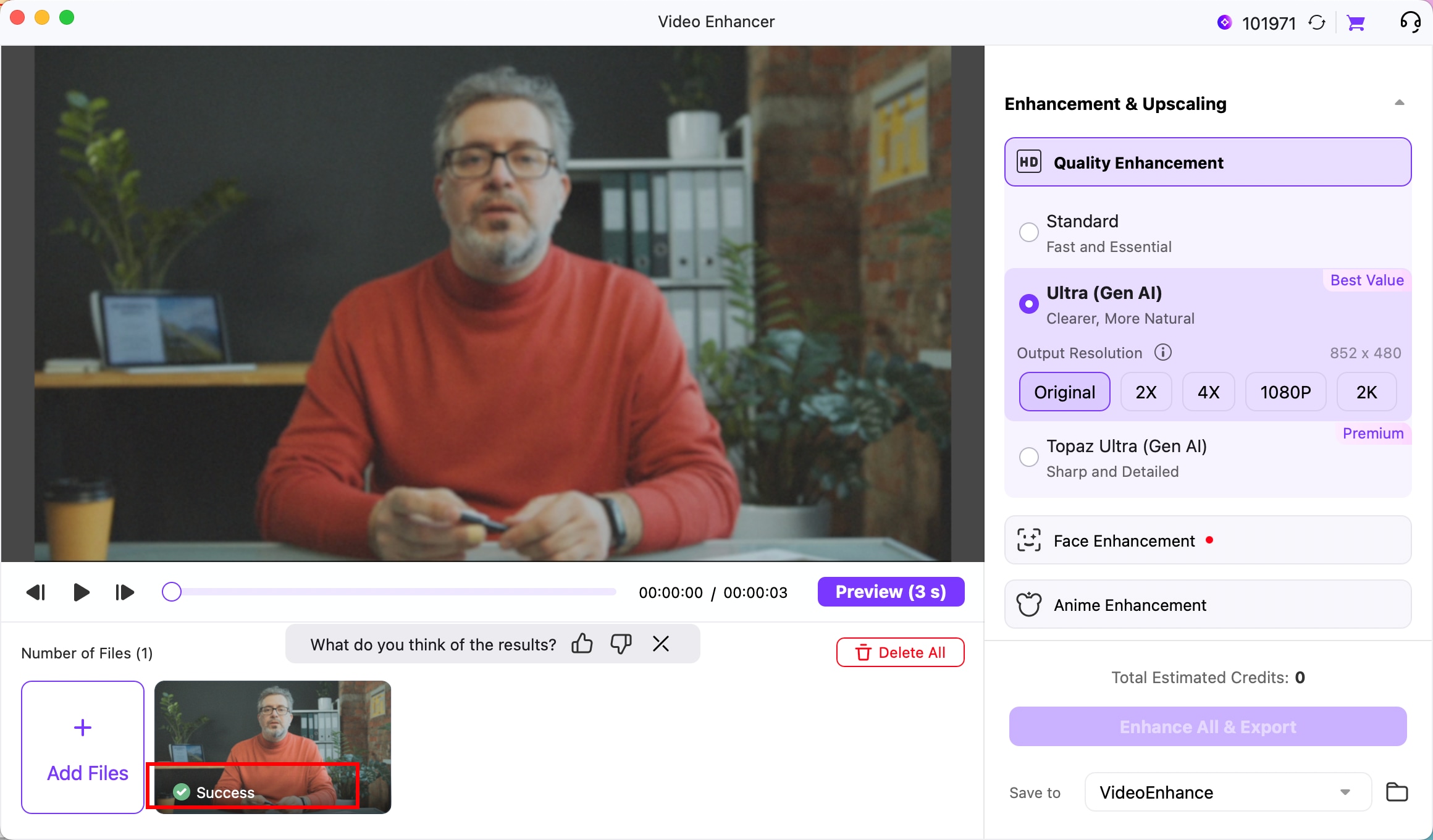The height and width of the screenshot is (840, 1433).
Task: Click the Anime Enhancement bear icon
Action: 1029,605
